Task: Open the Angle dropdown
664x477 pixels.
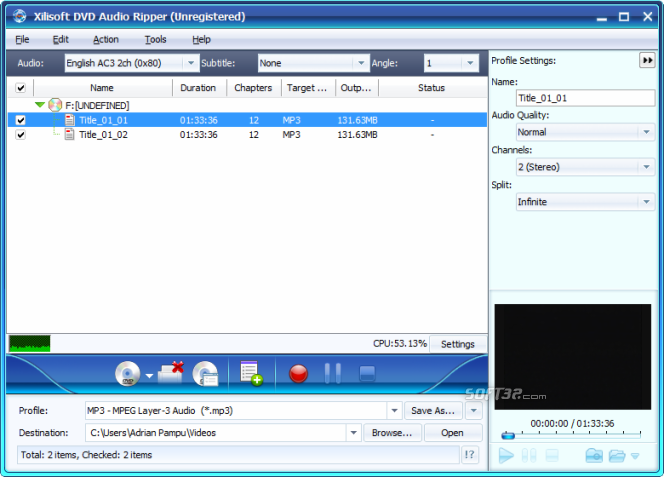Action: tap(470, 63)
